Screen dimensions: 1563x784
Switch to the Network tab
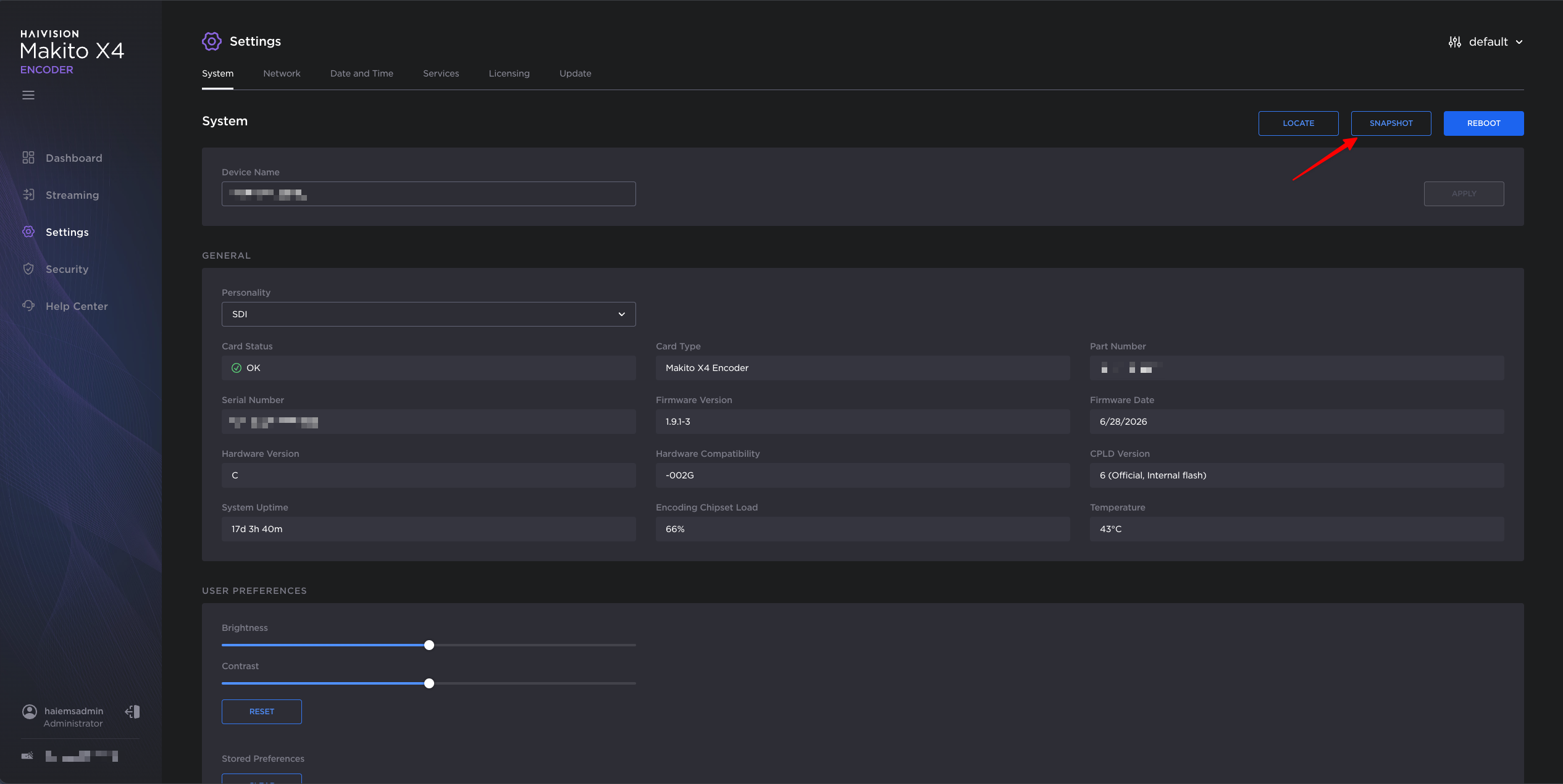click(282, 73)
